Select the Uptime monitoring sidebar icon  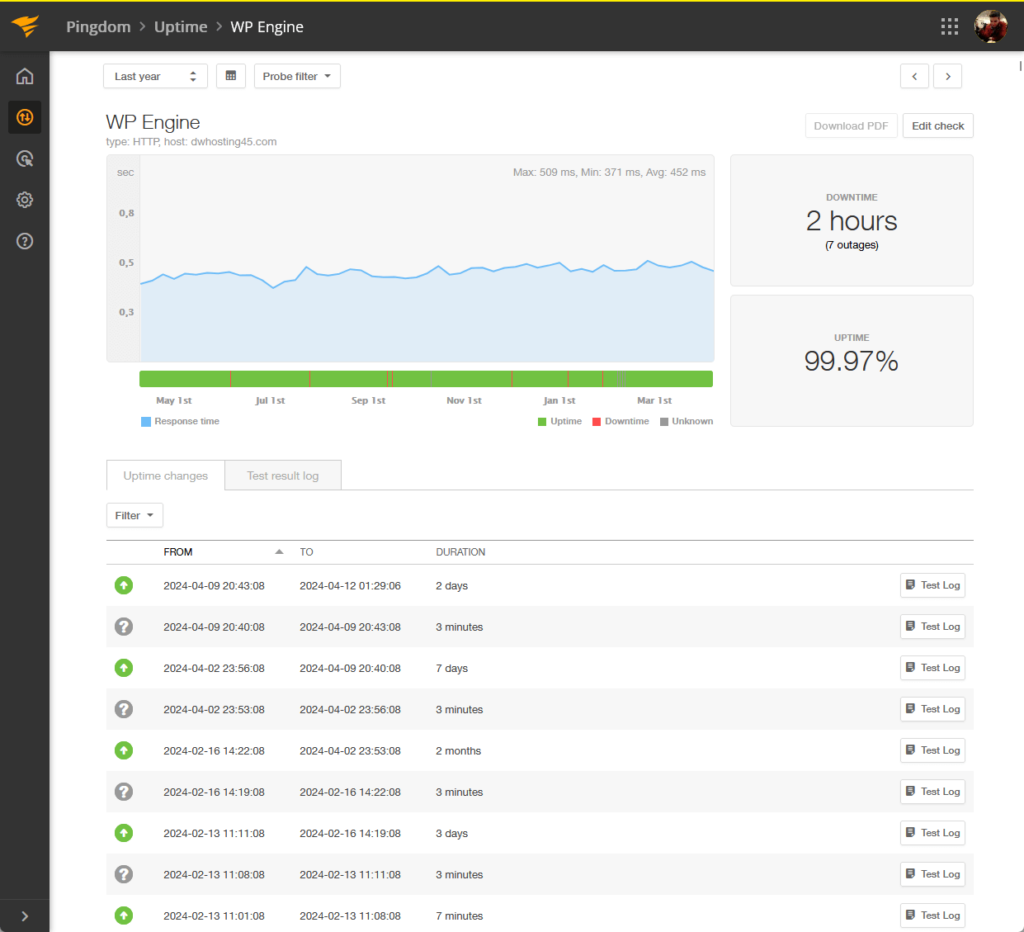pos(25,118)
